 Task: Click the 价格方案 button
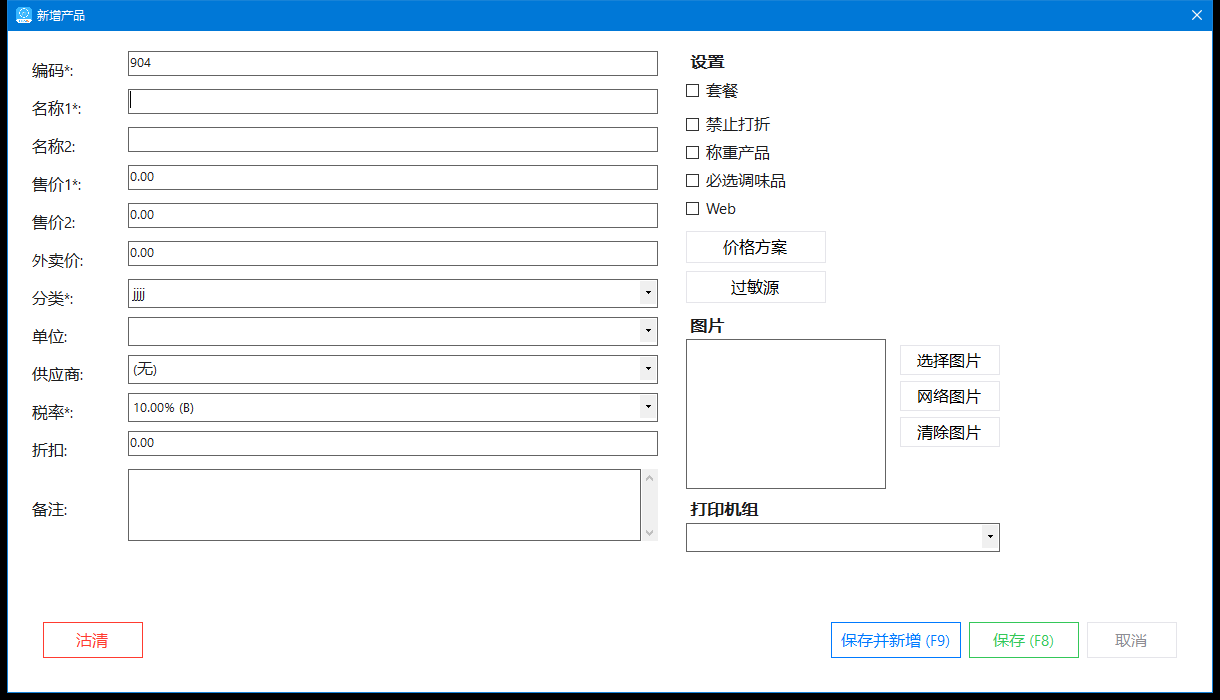756,247
